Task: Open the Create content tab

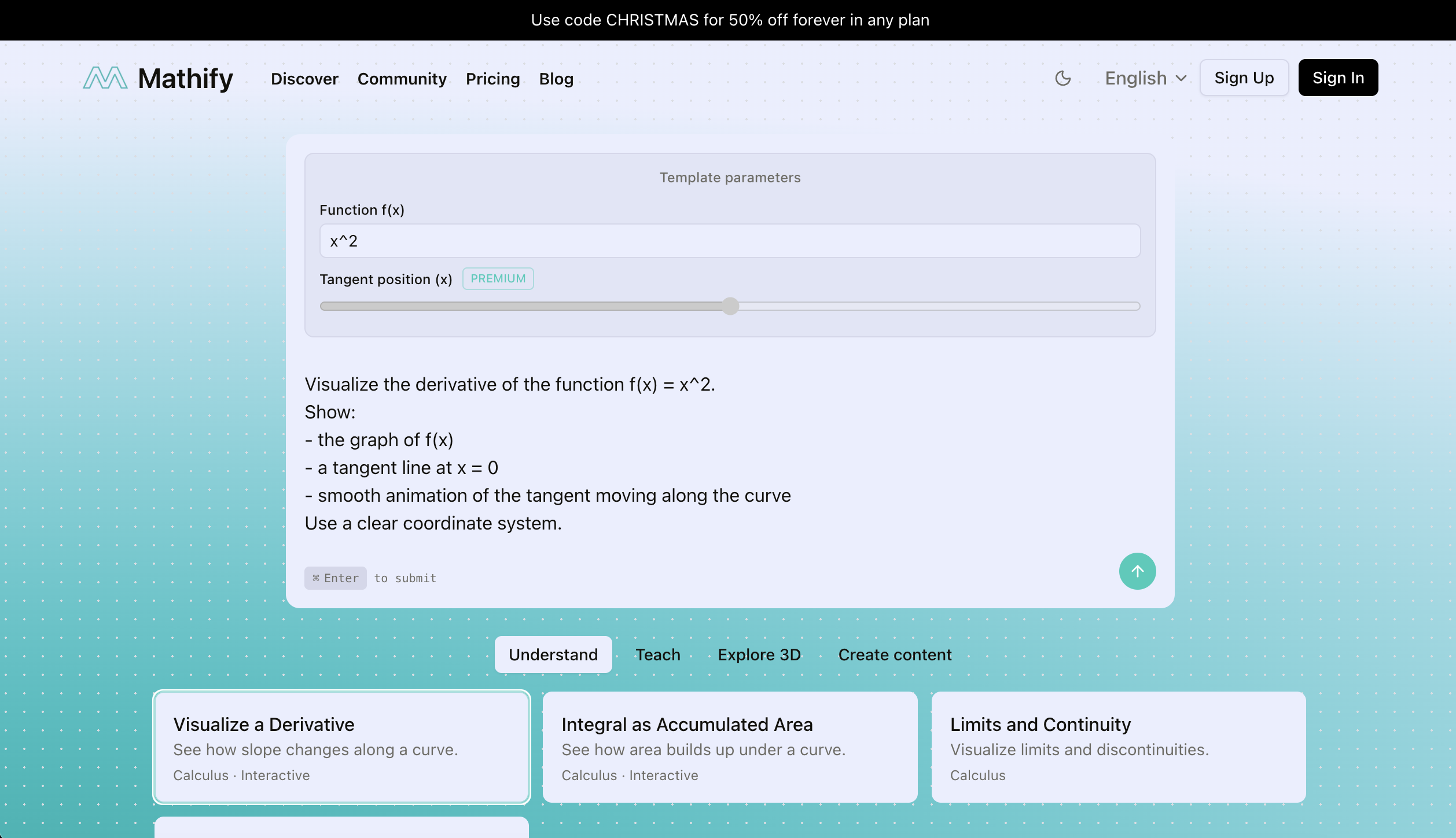Action: click(894, 655)
